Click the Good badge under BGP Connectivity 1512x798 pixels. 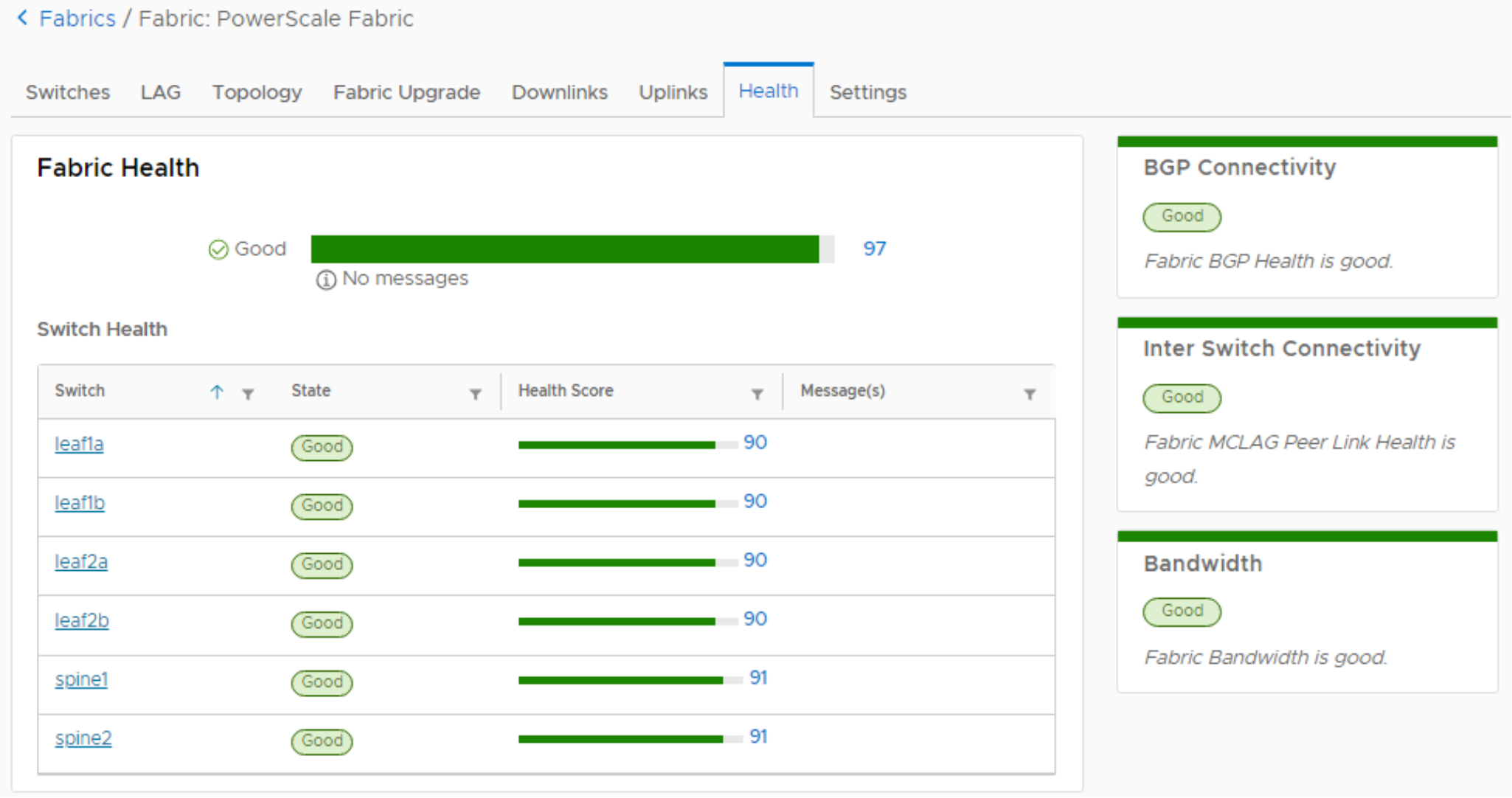[x=1182, y=217]
